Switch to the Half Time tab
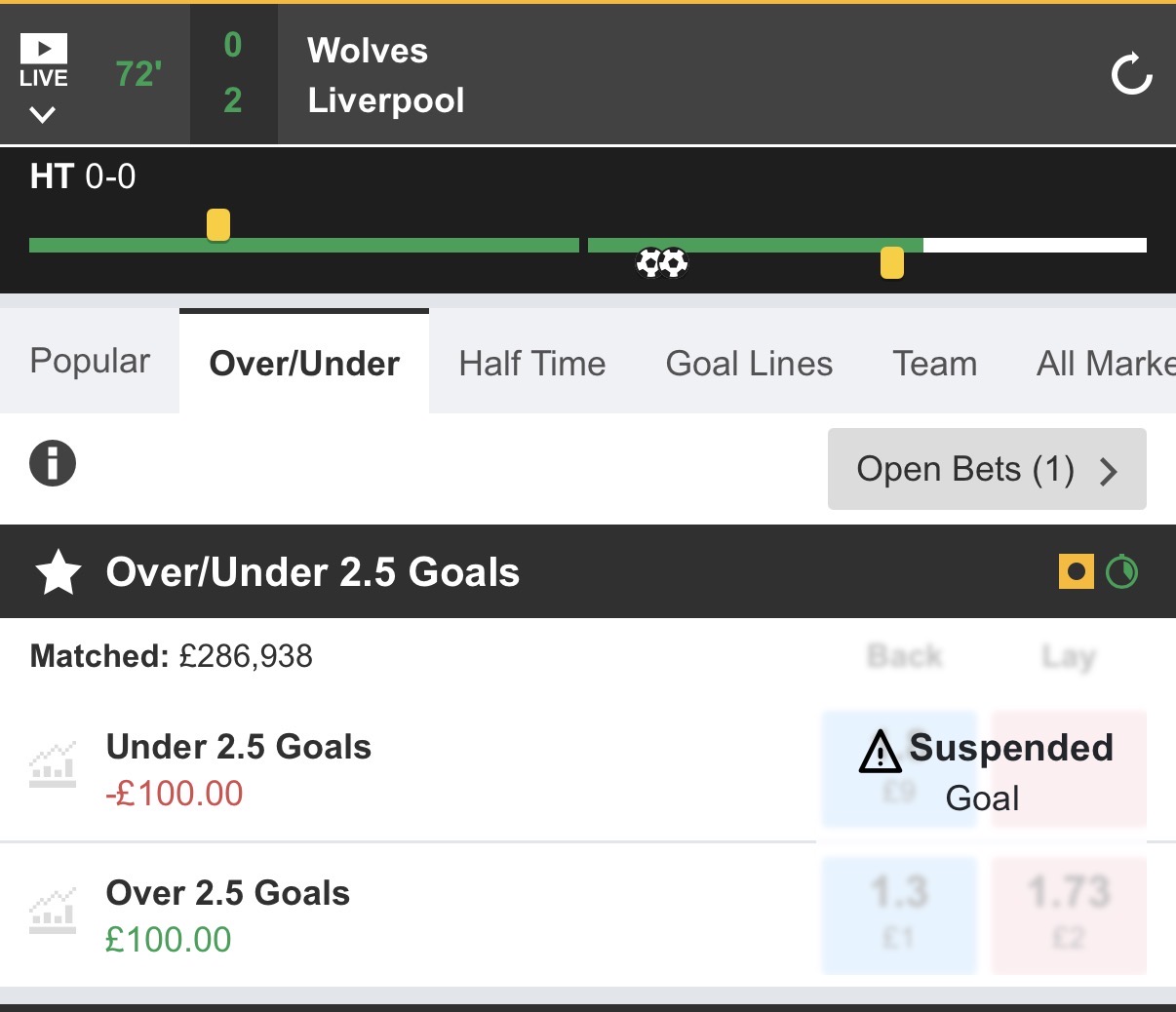Screen dimensions: 1176x1012 click(532, 364)
